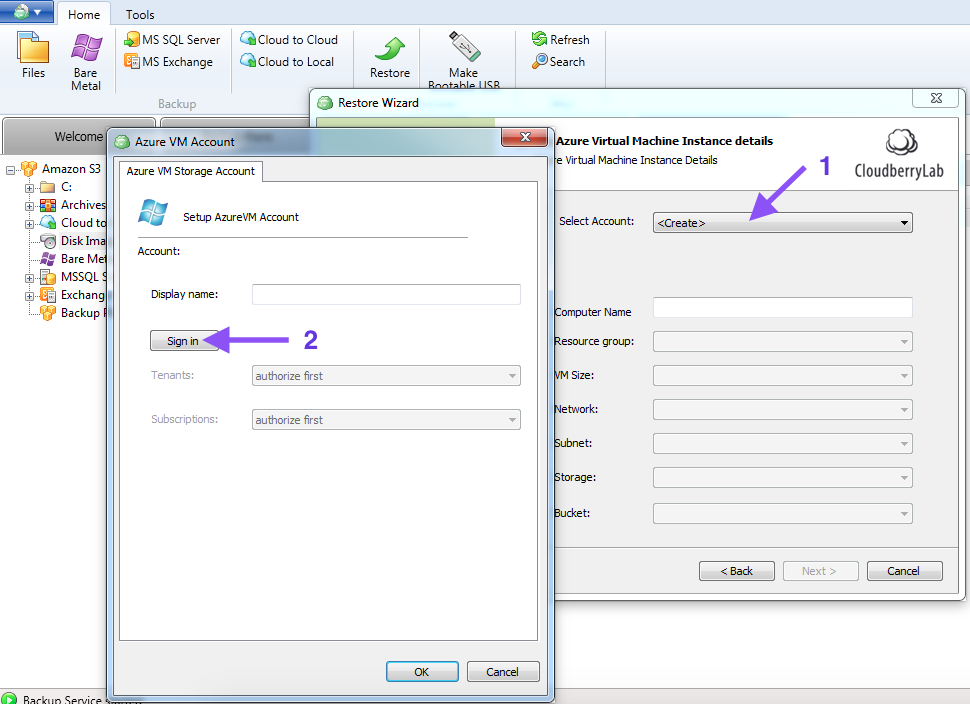This screenshot has height=704, width=970.
Task: Click the Bare Metal backup icon
Action: pyautogui.click(x=86, y=62)
